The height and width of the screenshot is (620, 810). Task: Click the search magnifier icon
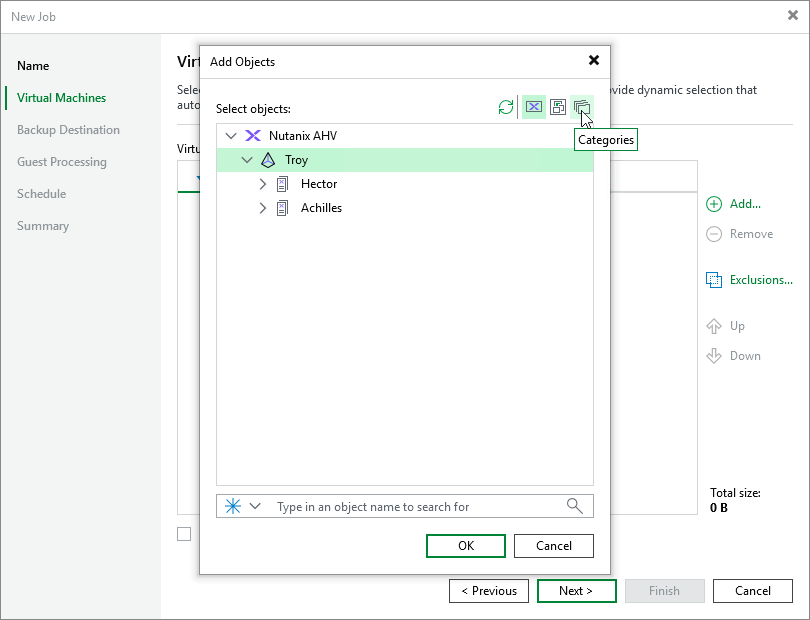pos(575,506)
